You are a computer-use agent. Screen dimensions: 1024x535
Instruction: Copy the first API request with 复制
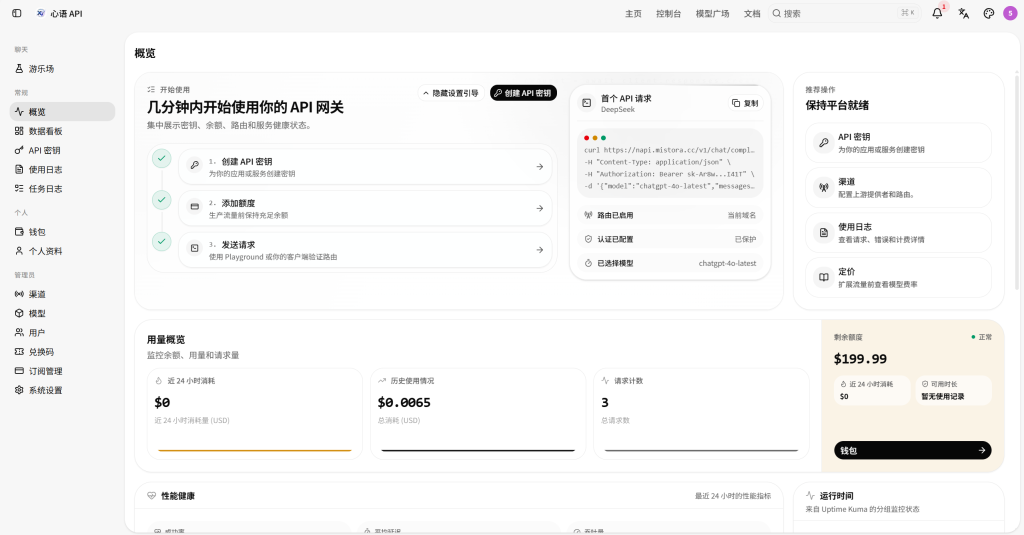point(745,103)
